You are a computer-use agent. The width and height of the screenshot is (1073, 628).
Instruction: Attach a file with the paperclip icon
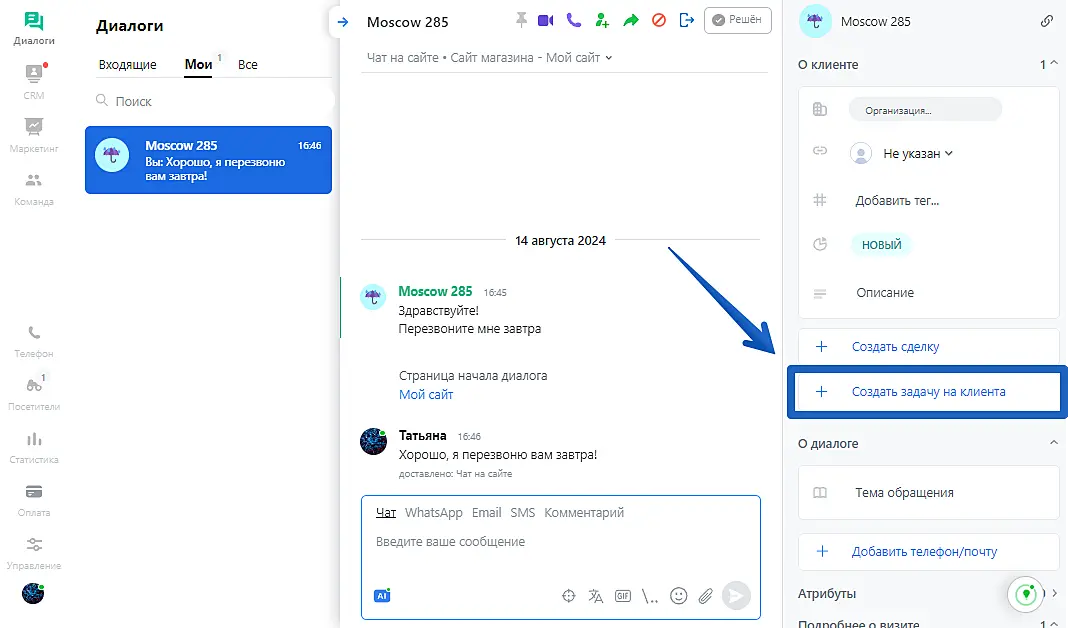point(705,596)
